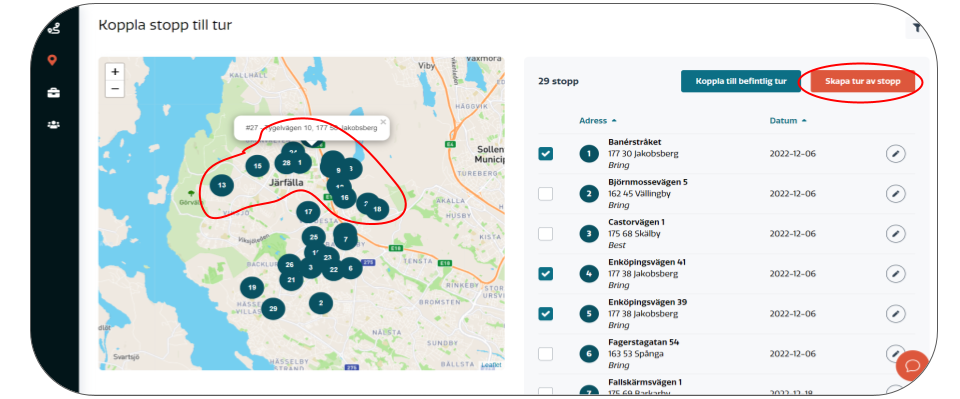Uncheck the Banérstråket stop checkbox
960x399 pixels.
pyautogui.click(x=546, y=154)
